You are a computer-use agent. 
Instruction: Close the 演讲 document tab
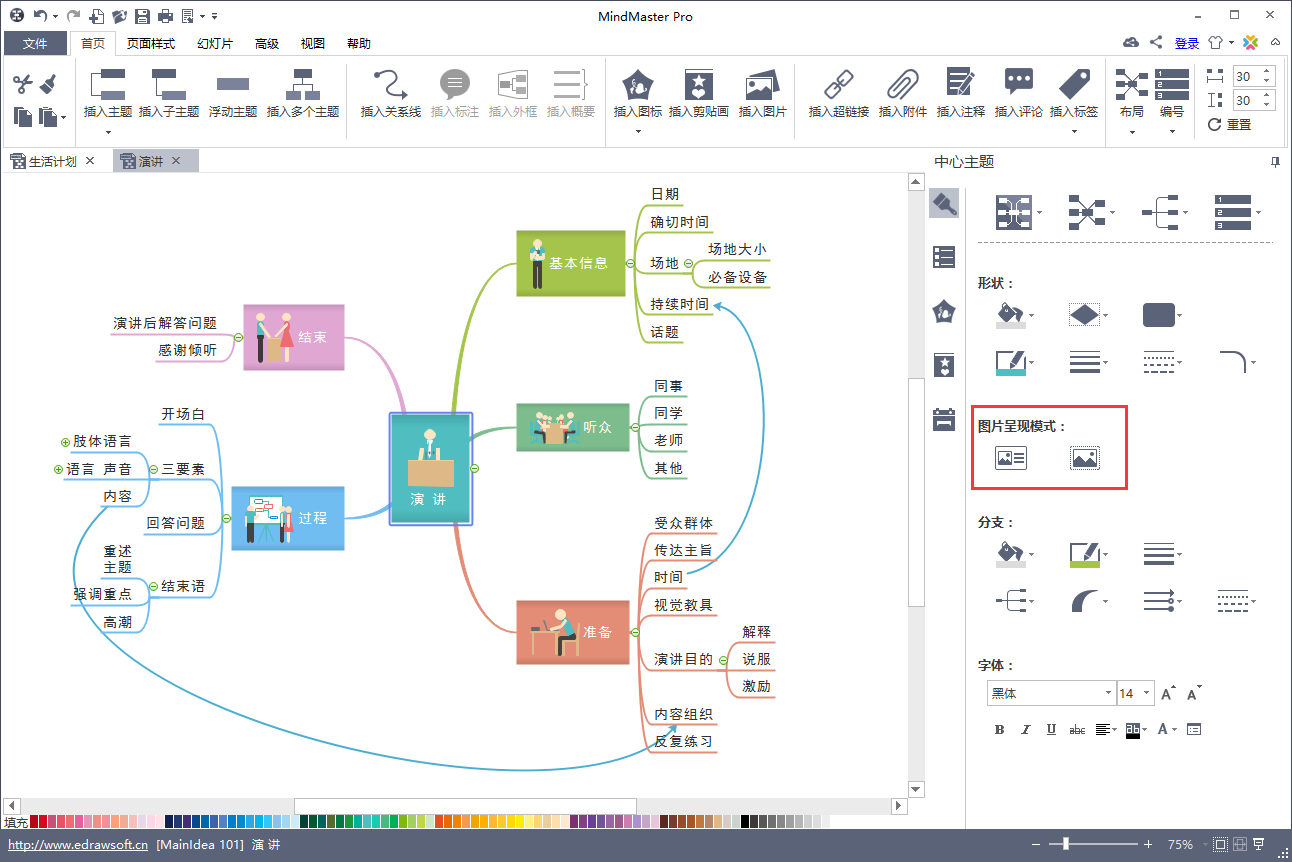176,160
